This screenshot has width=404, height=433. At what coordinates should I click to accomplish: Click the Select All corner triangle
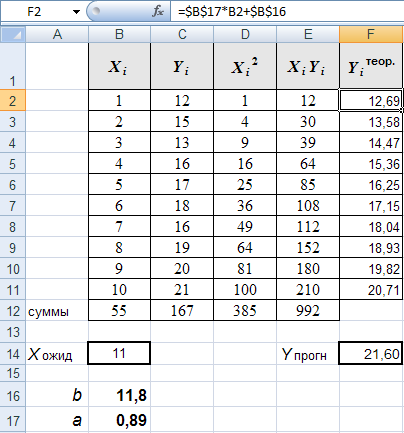pos(13,34)
